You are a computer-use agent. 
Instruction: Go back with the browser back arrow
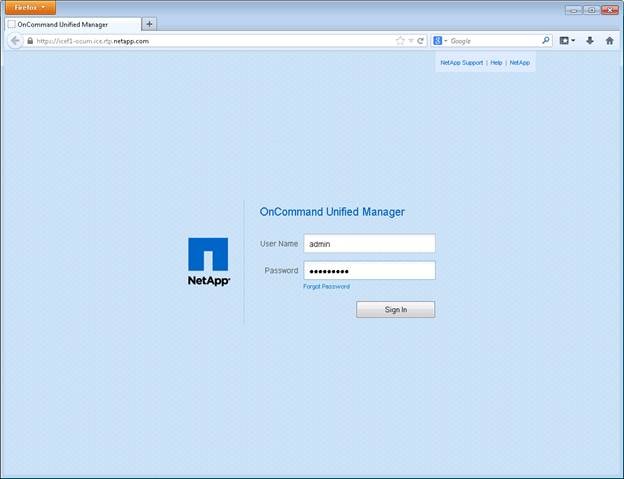coord(15,41)
